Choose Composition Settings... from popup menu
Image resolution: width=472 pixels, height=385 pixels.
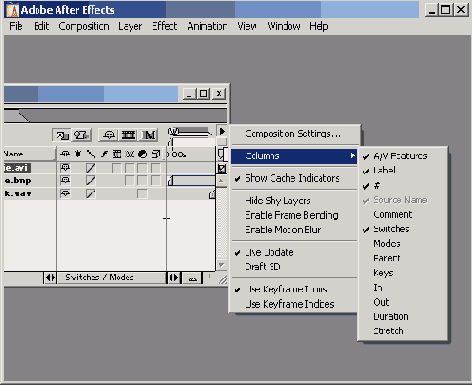click(294, 134)
